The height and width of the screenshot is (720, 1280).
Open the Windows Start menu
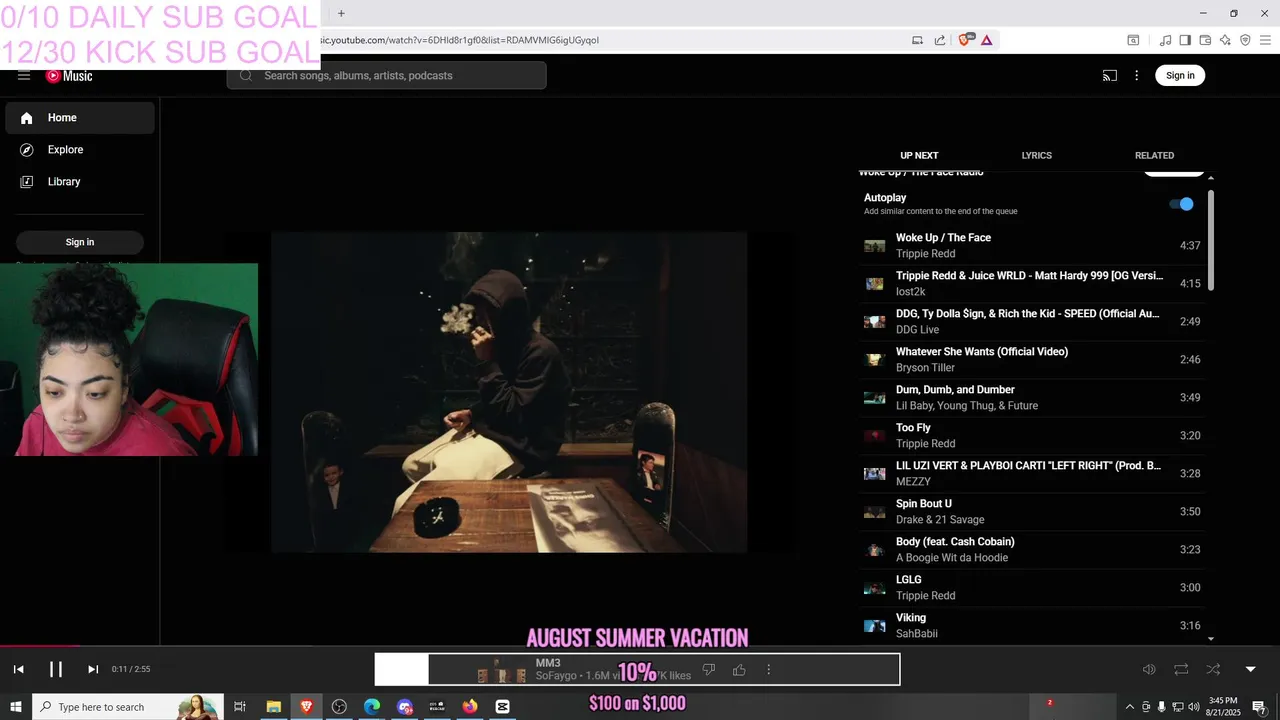pos(15,707)
